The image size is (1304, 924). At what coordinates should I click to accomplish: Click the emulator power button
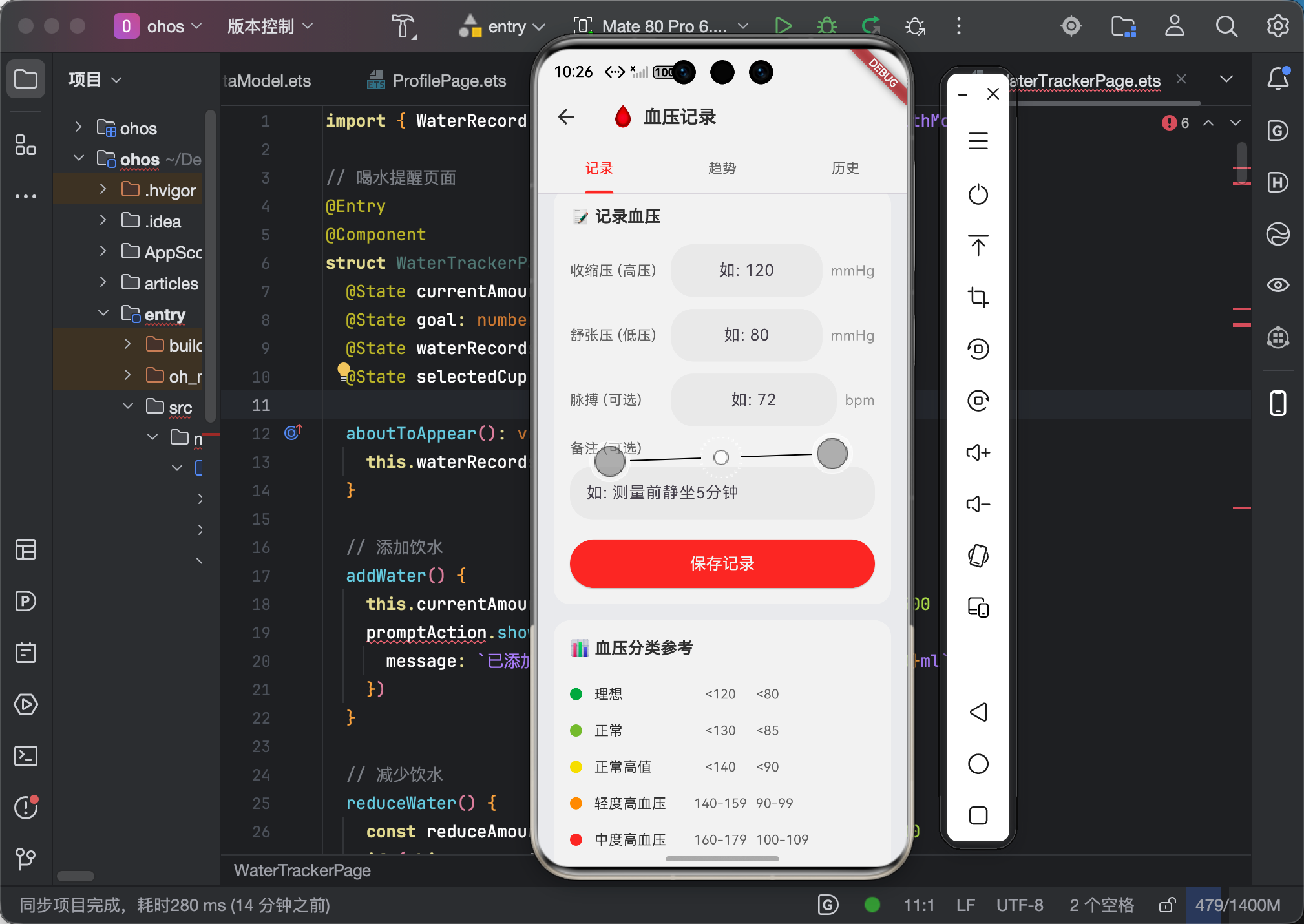tap(978, 194)
